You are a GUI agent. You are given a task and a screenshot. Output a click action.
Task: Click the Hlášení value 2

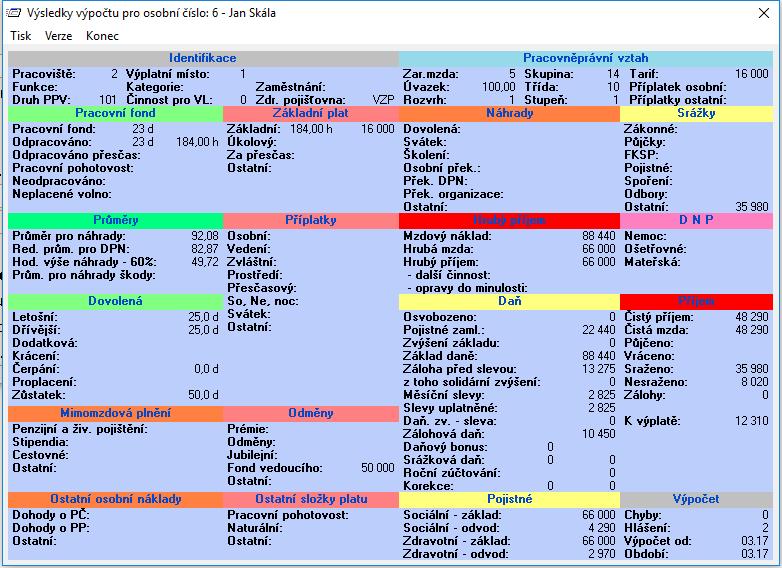[765, 528]
